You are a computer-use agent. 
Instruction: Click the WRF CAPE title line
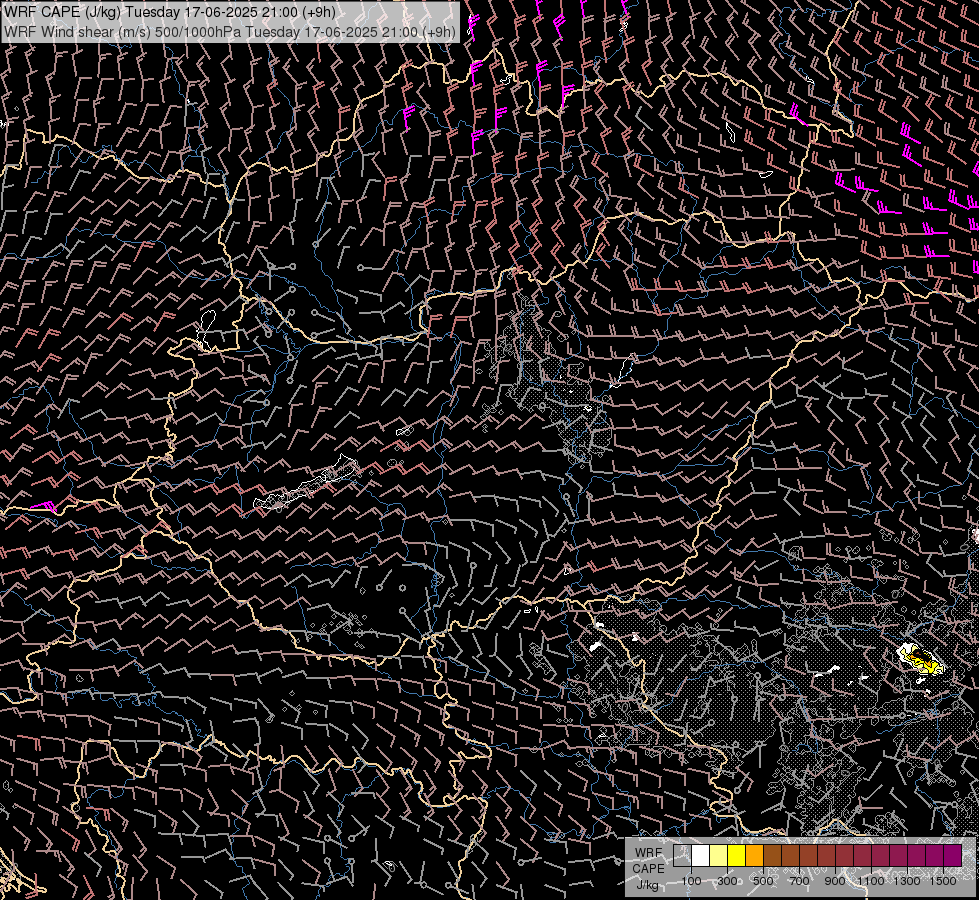pyautogui.click(x=170, y=12)
